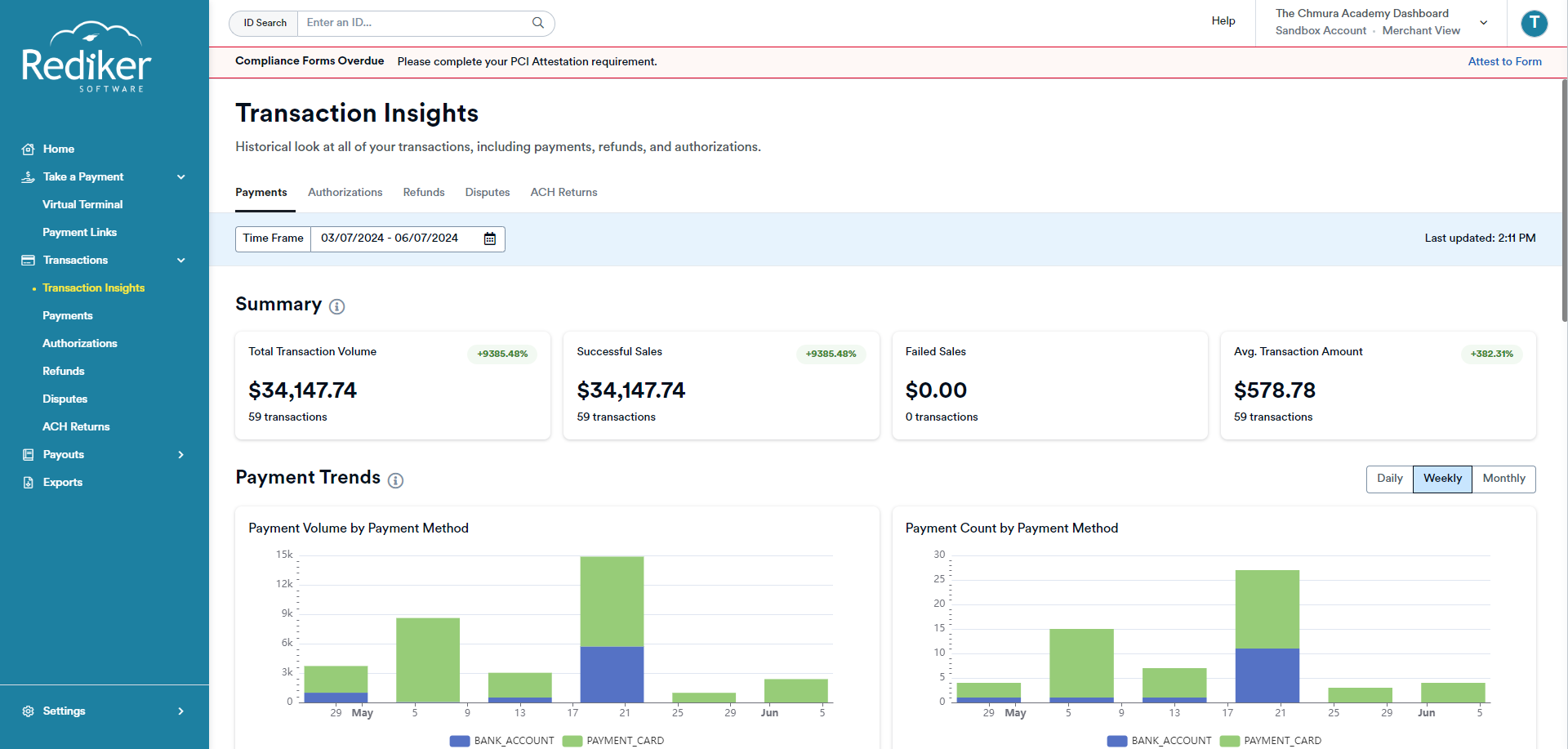Image resolution: width=1568 pixels, height=749 pixels.
Task: Click the tallest bar in volume chart
Action: tap(612, 629)
